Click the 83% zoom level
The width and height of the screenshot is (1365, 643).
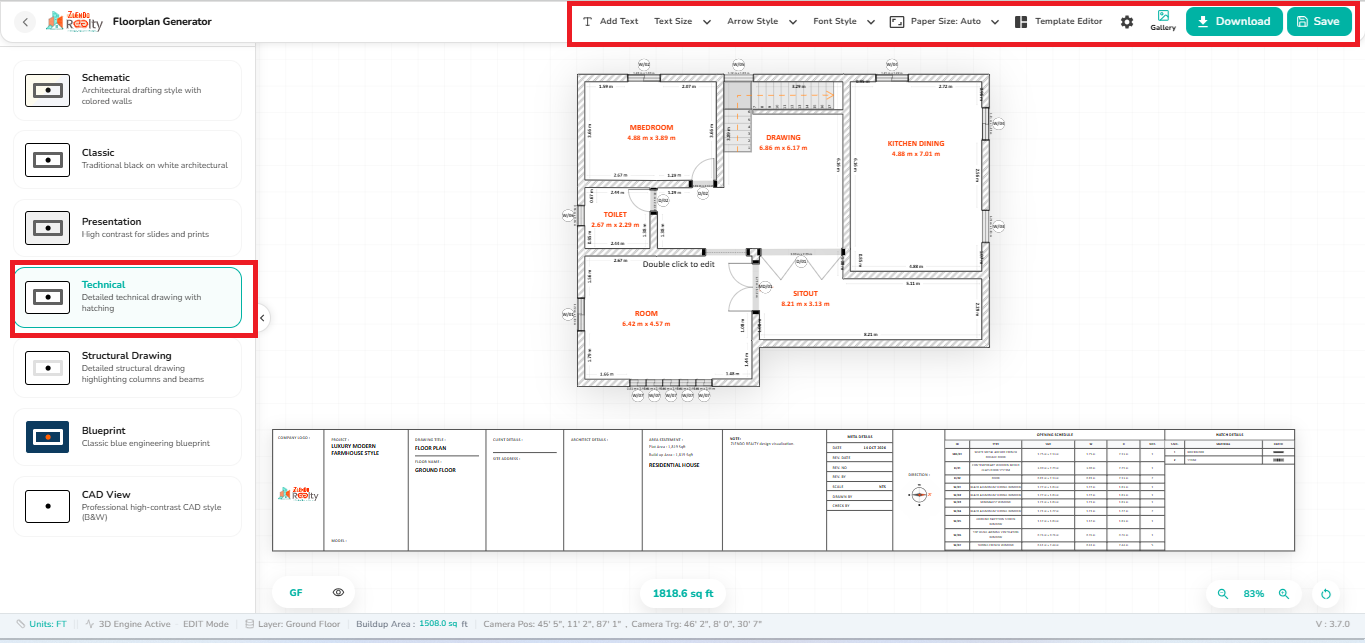1253,594
